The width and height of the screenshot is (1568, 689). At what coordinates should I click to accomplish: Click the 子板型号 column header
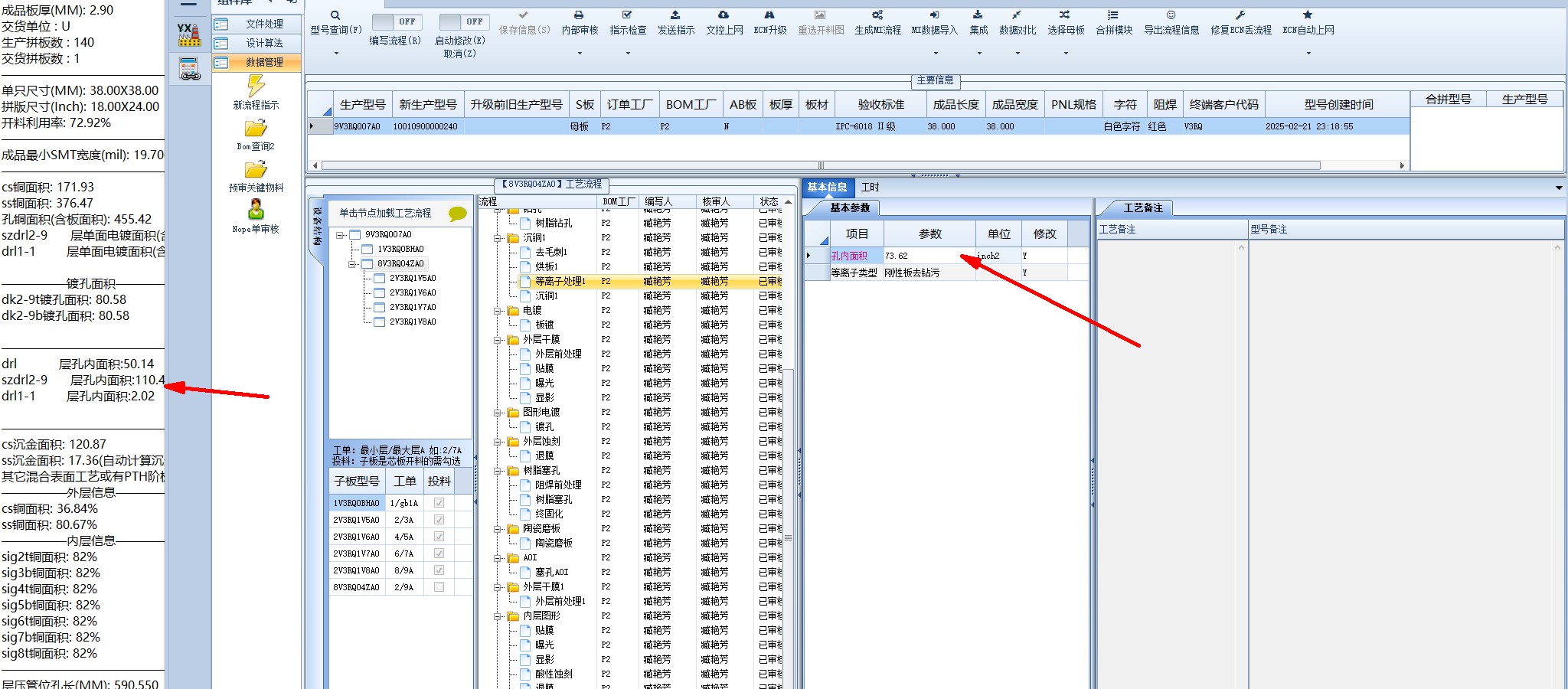pyautogui.click(x=357, y=482)
